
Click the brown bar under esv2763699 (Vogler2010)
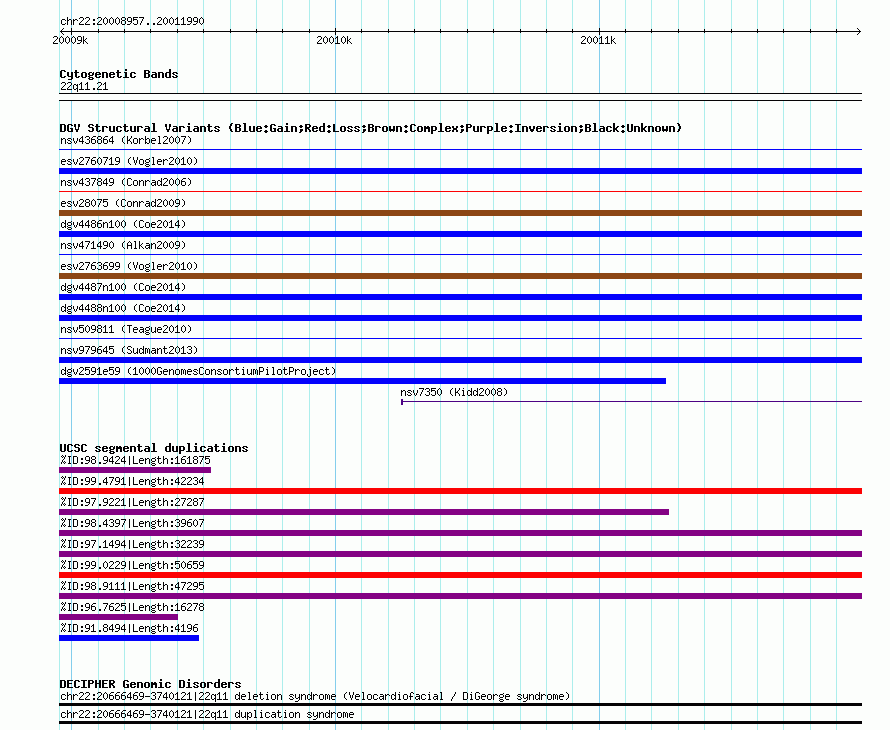[460, 276]
